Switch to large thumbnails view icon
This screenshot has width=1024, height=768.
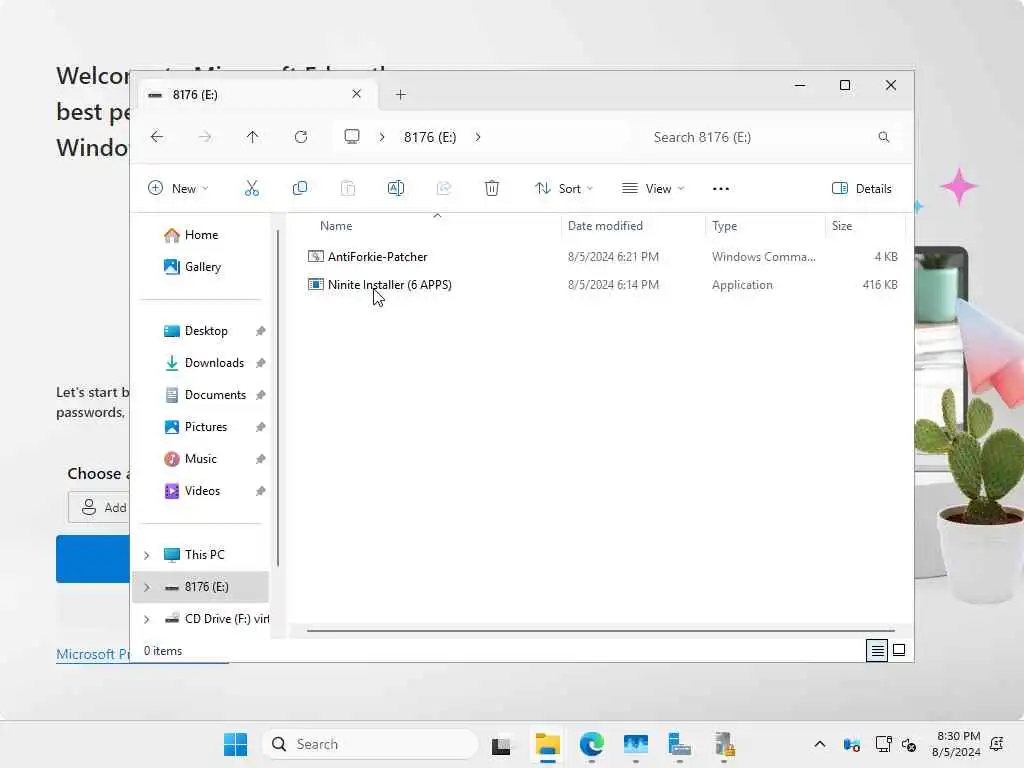tap(899, 650)
